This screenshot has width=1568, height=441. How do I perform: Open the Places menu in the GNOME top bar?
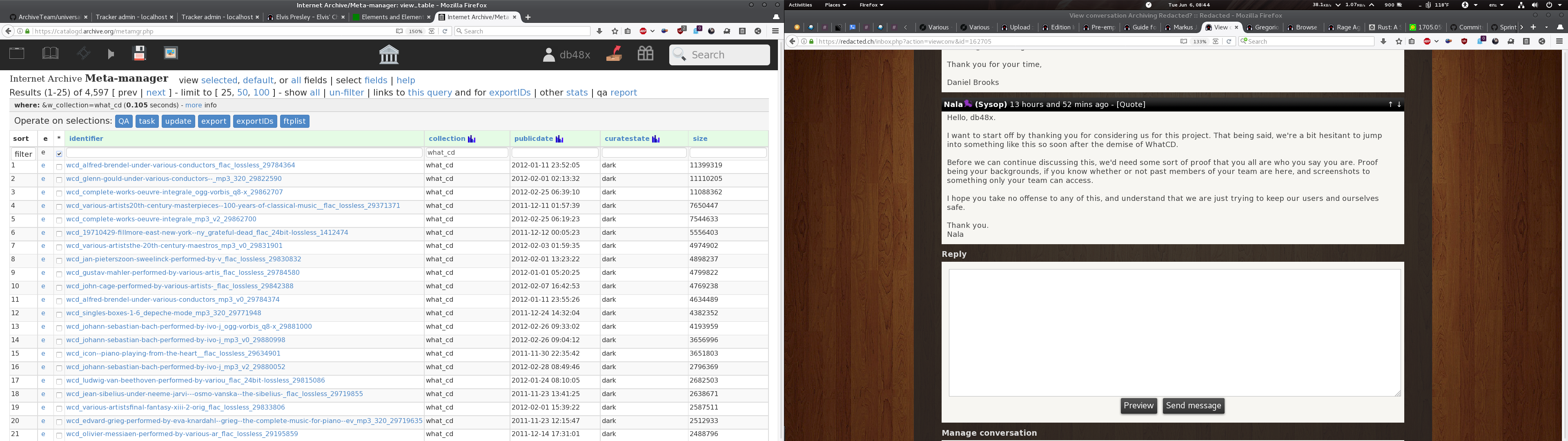click(x=835, y=5)
